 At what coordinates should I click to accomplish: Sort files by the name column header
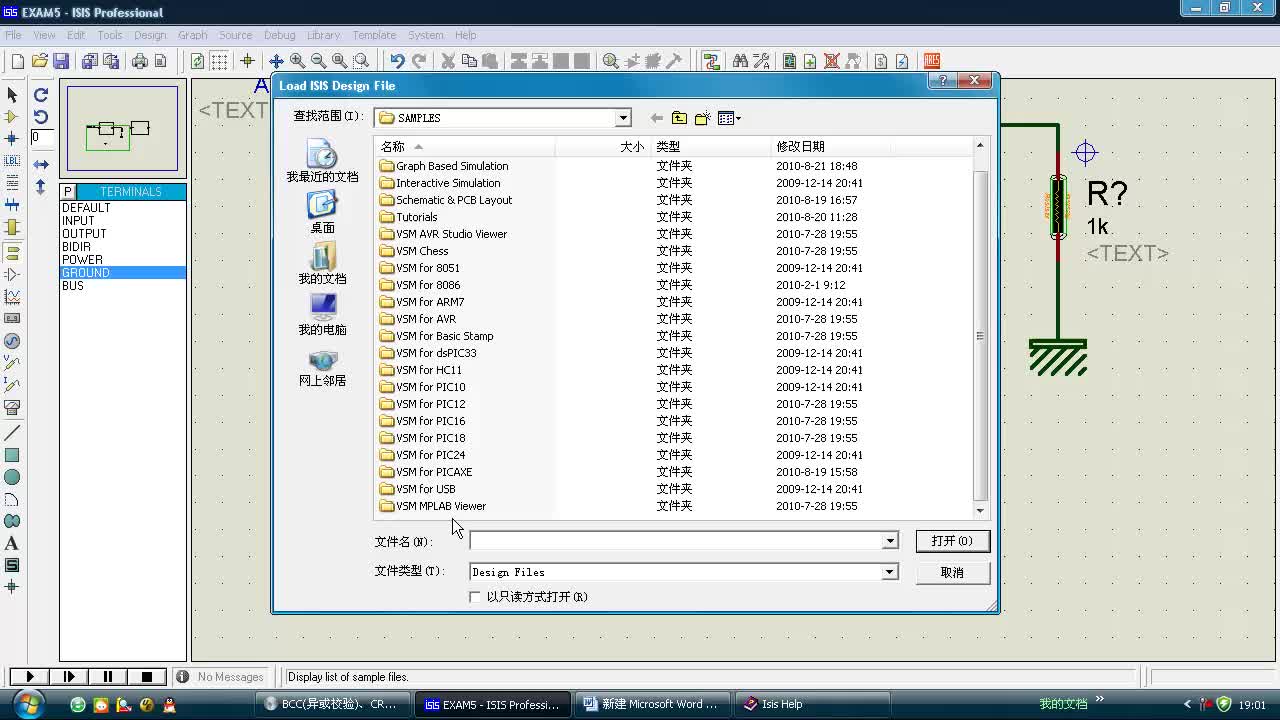click(465, 147)
